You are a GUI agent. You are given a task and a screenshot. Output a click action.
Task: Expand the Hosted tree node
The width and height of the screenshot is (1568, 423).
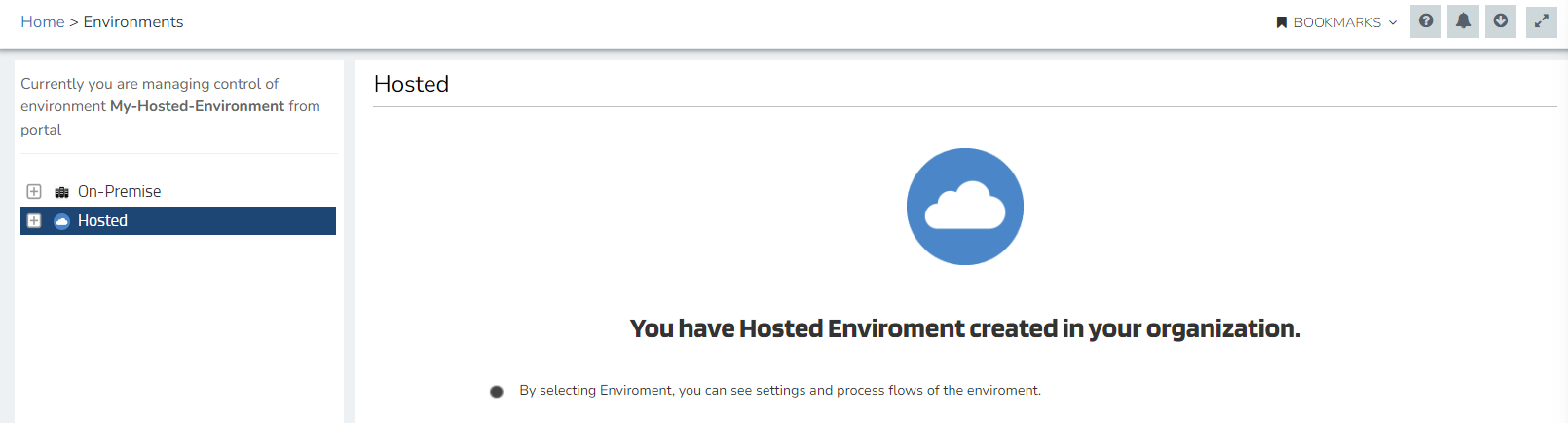coord(34,221)
